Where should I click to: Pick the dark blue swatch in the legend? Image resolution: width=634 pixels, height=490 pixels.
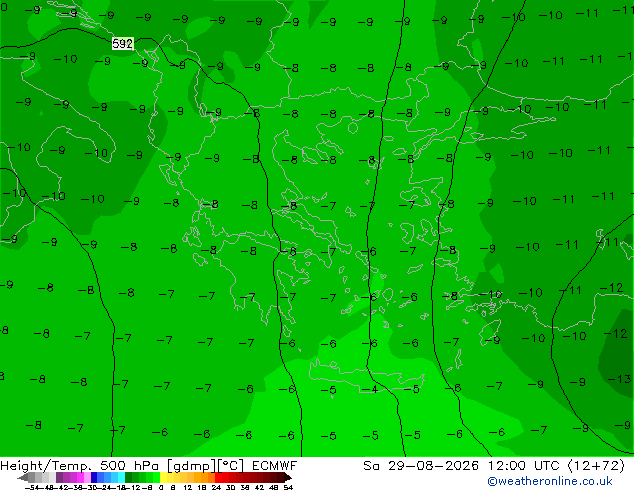[94, 477]
